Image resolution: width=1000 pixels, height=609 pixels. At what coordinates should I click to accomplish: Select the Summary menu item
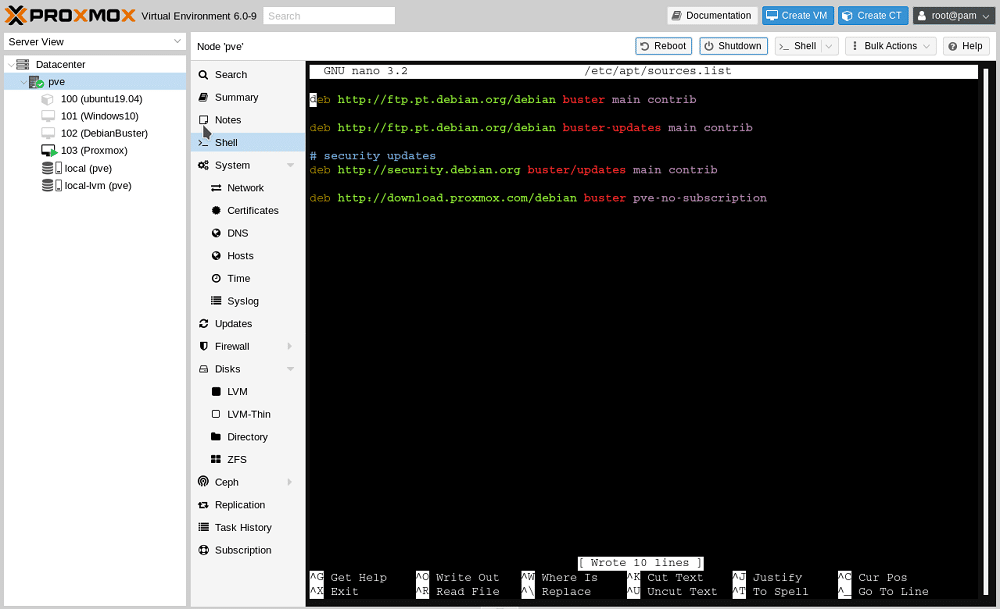(x=247, y=97)
